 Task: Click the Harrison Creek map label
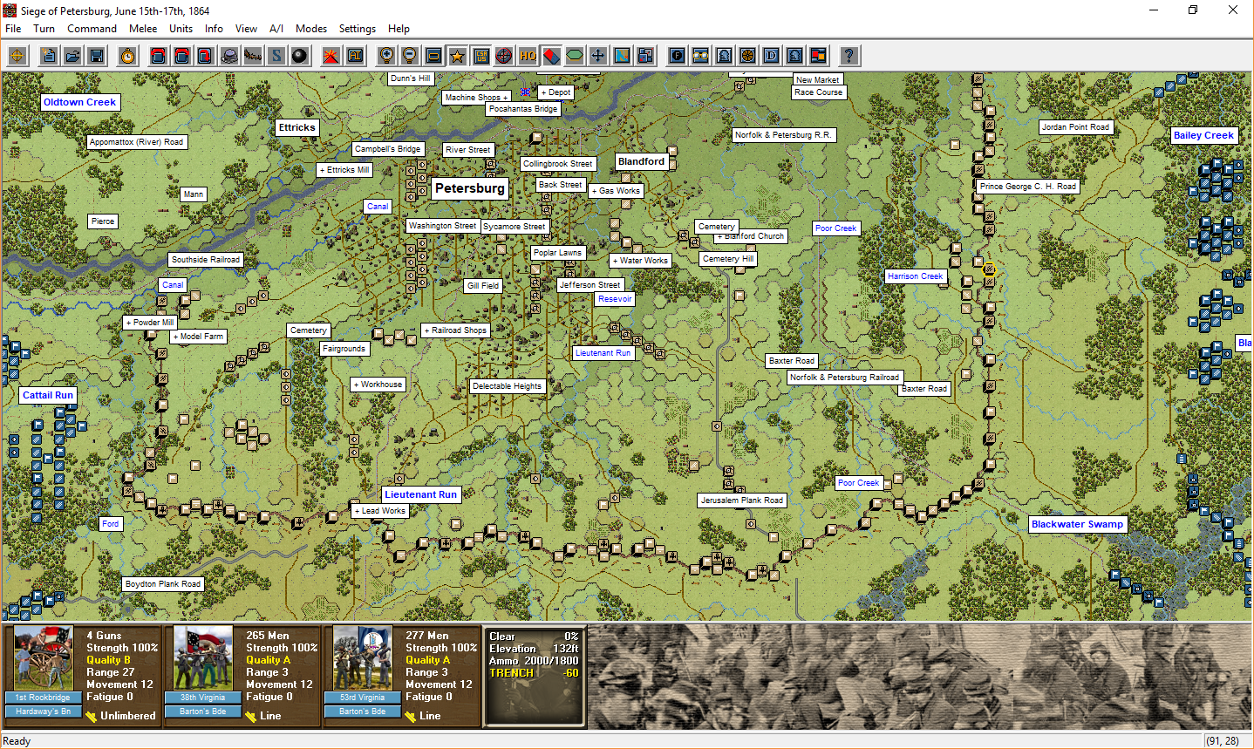916,276
